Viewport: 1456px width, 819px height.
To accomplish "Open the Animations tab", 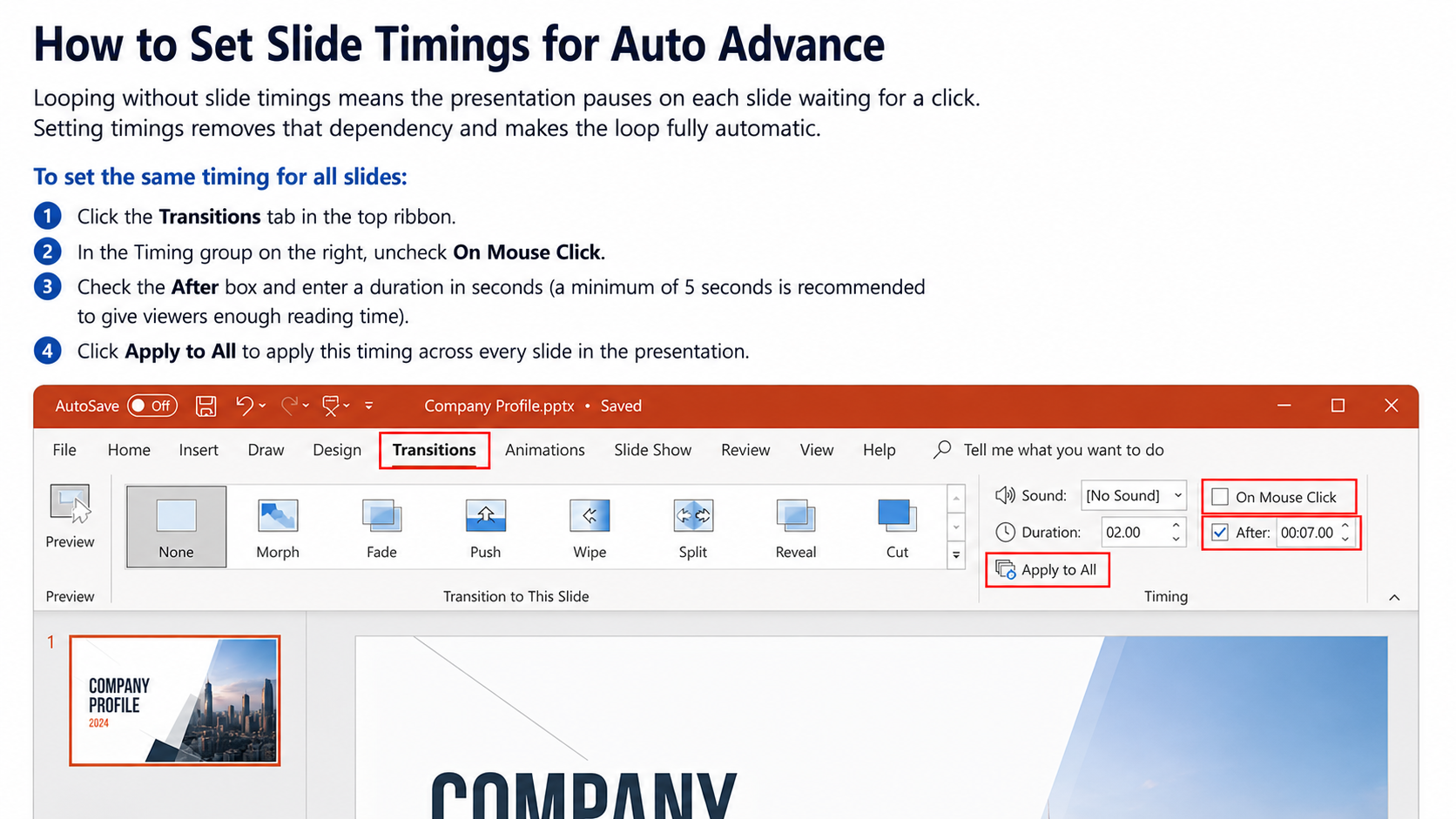I will 545,450.
